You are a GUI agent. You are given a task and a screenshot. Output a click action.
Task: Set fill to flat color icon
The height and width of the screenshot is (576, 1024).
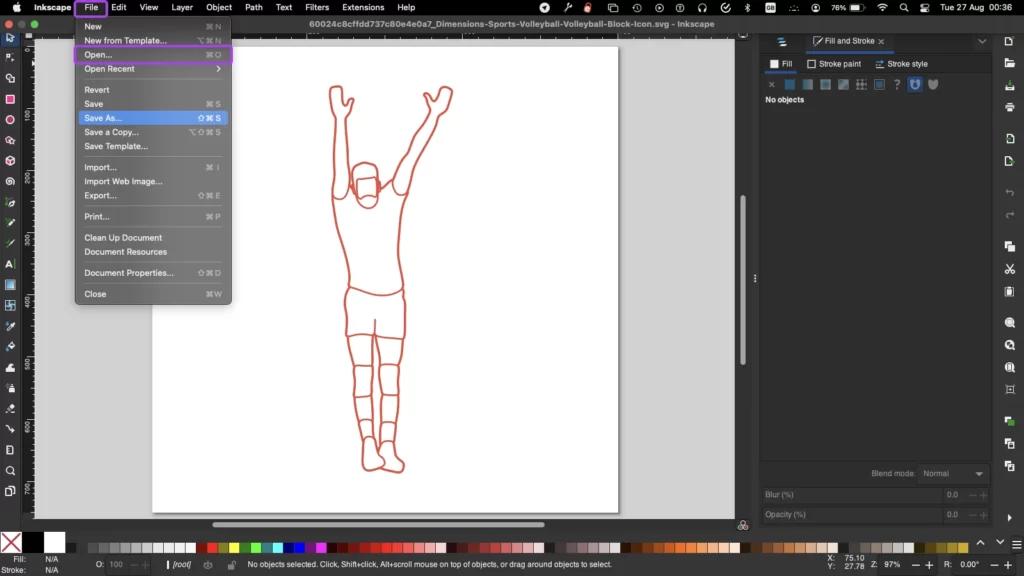tap(789, 85)
